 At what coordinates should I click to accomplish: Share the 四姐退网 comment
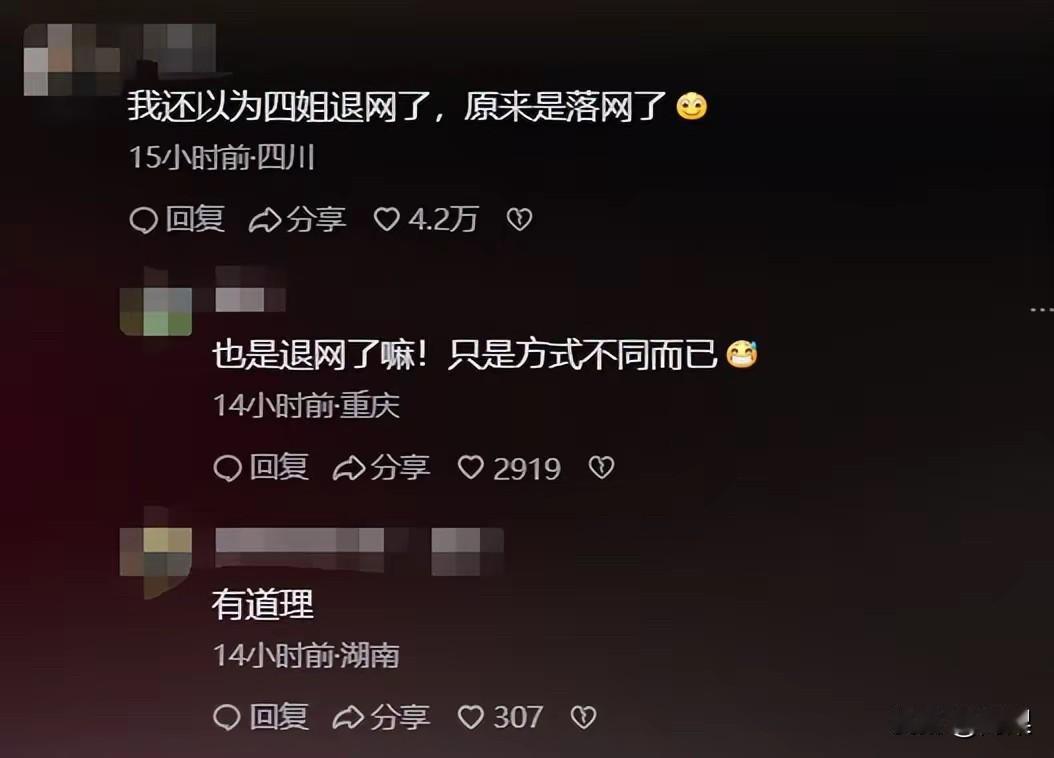[x=297, y=219]
